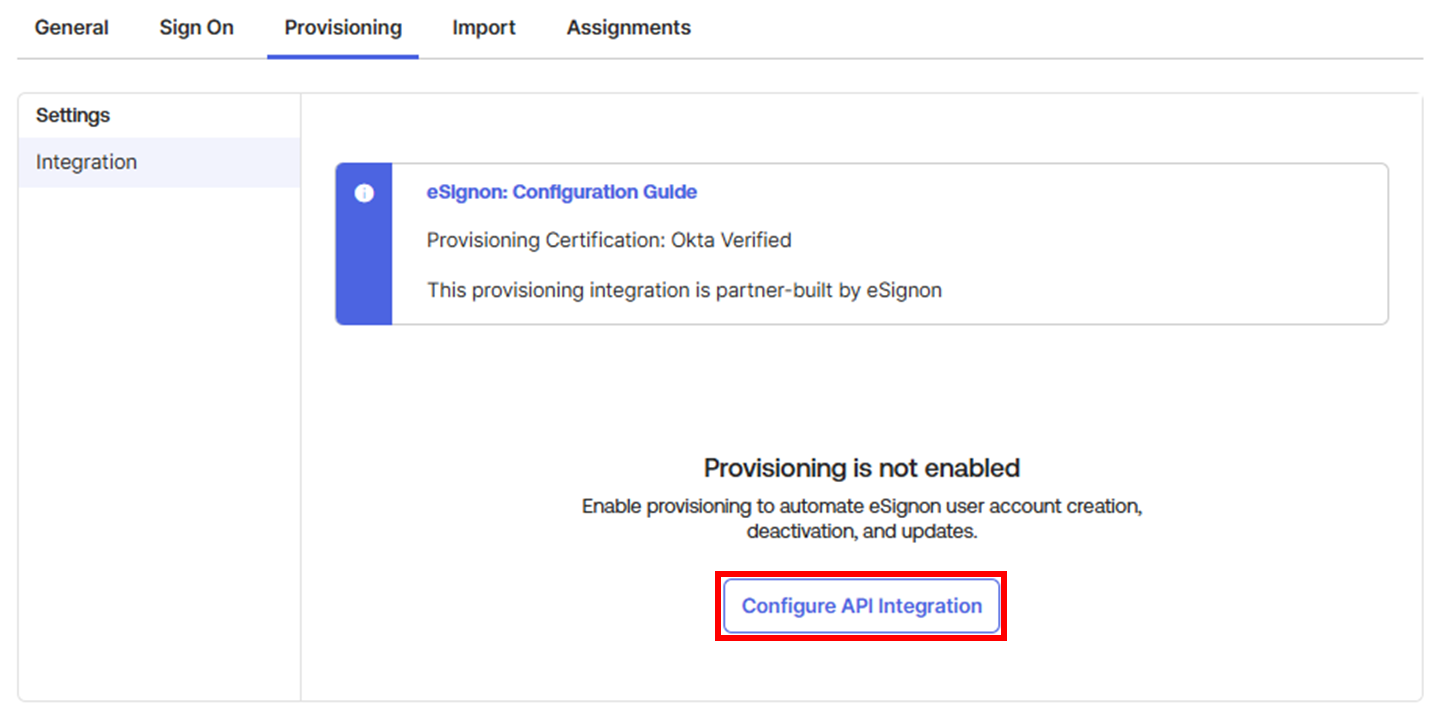Open the General tab

72,28
